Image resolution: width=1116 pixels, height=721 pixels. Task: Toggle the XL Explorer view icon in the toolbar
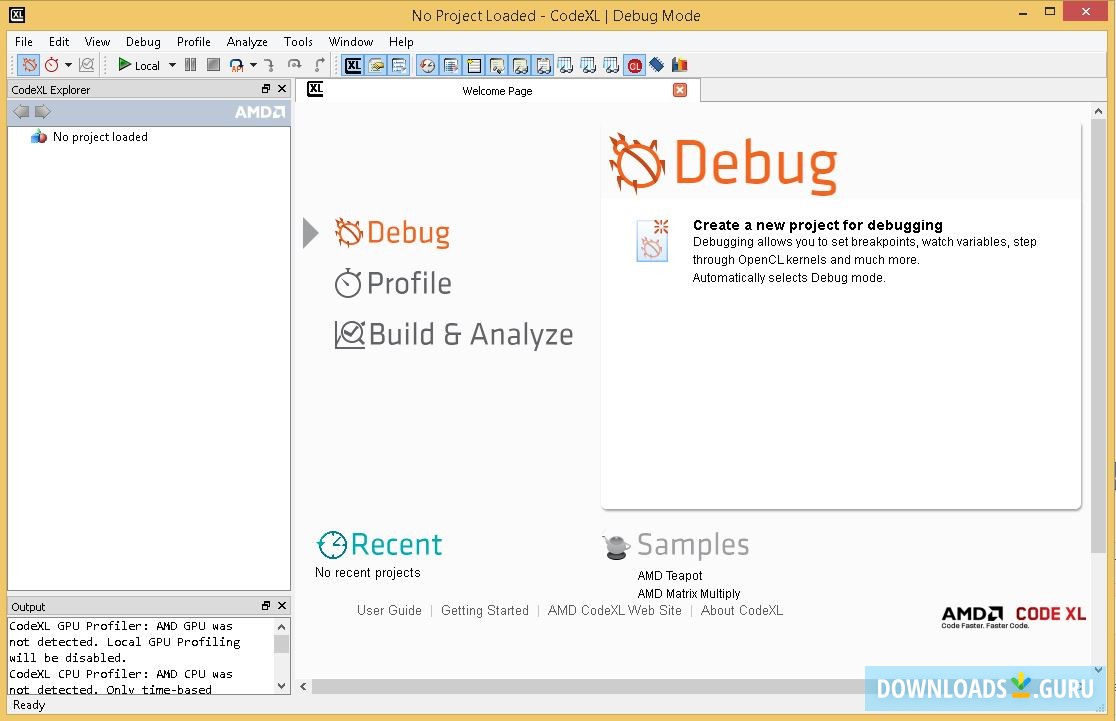(353, 65)
